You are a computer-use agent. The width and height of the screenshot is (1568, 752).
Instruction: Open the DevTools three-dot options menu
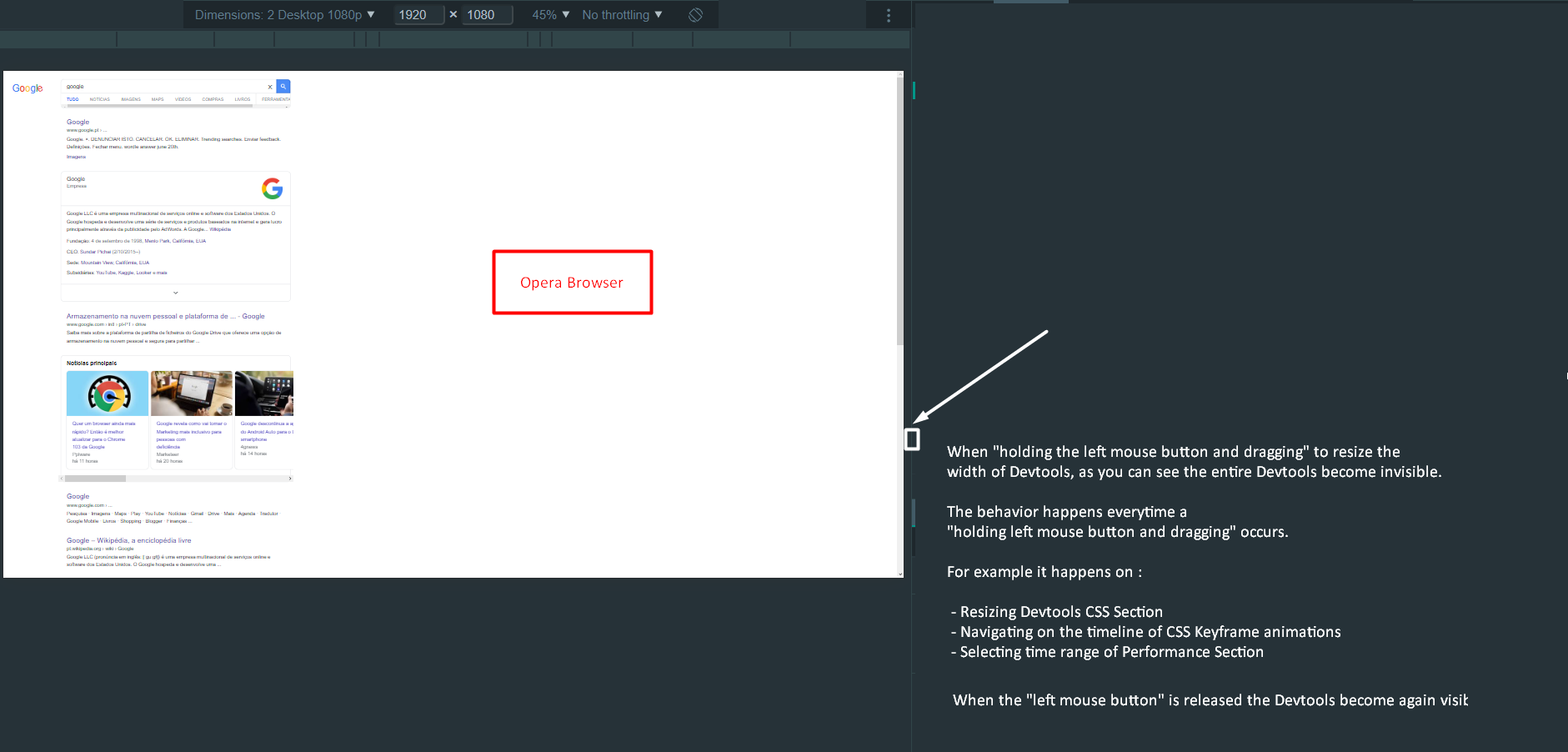[889, 14]
